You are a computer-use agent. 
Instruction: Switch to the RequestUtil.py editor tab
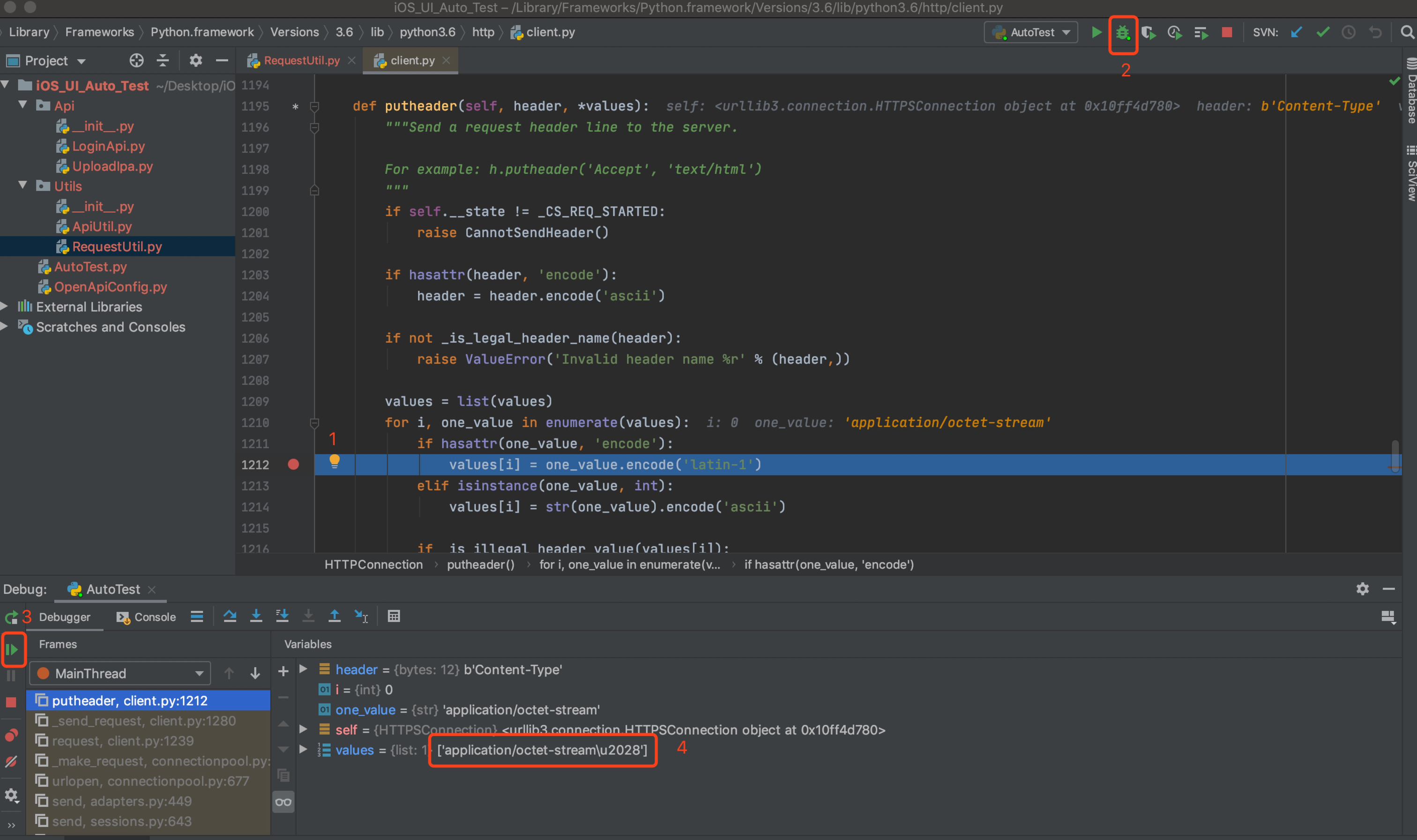[x=301, y=60]
